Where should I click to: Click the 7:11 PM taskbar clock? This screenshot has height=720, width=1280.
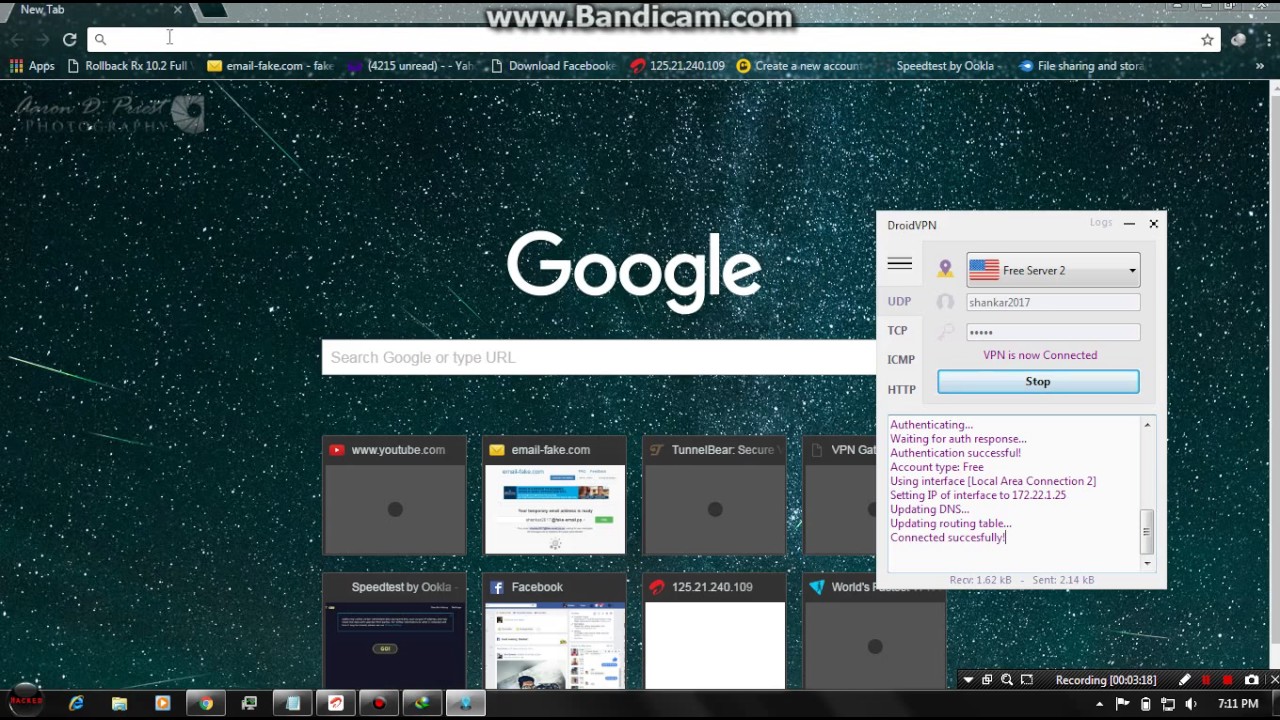1238,704
